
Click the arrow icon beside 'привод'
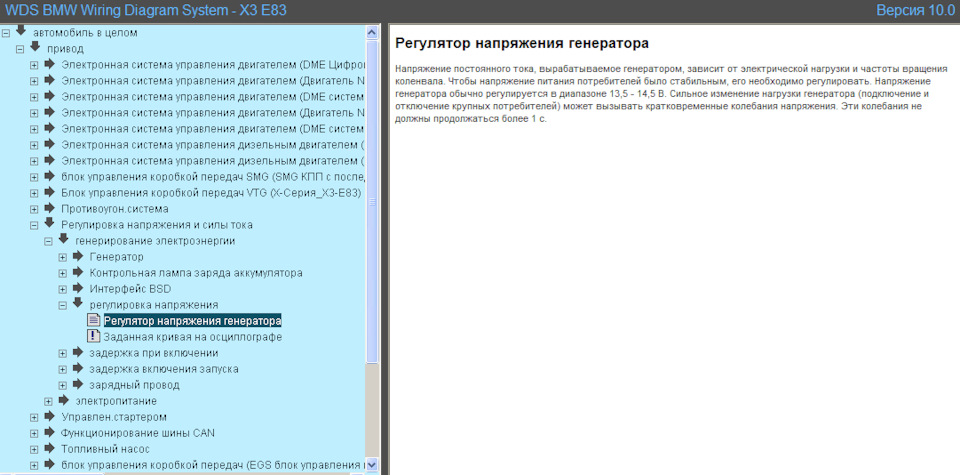point(35,47)
